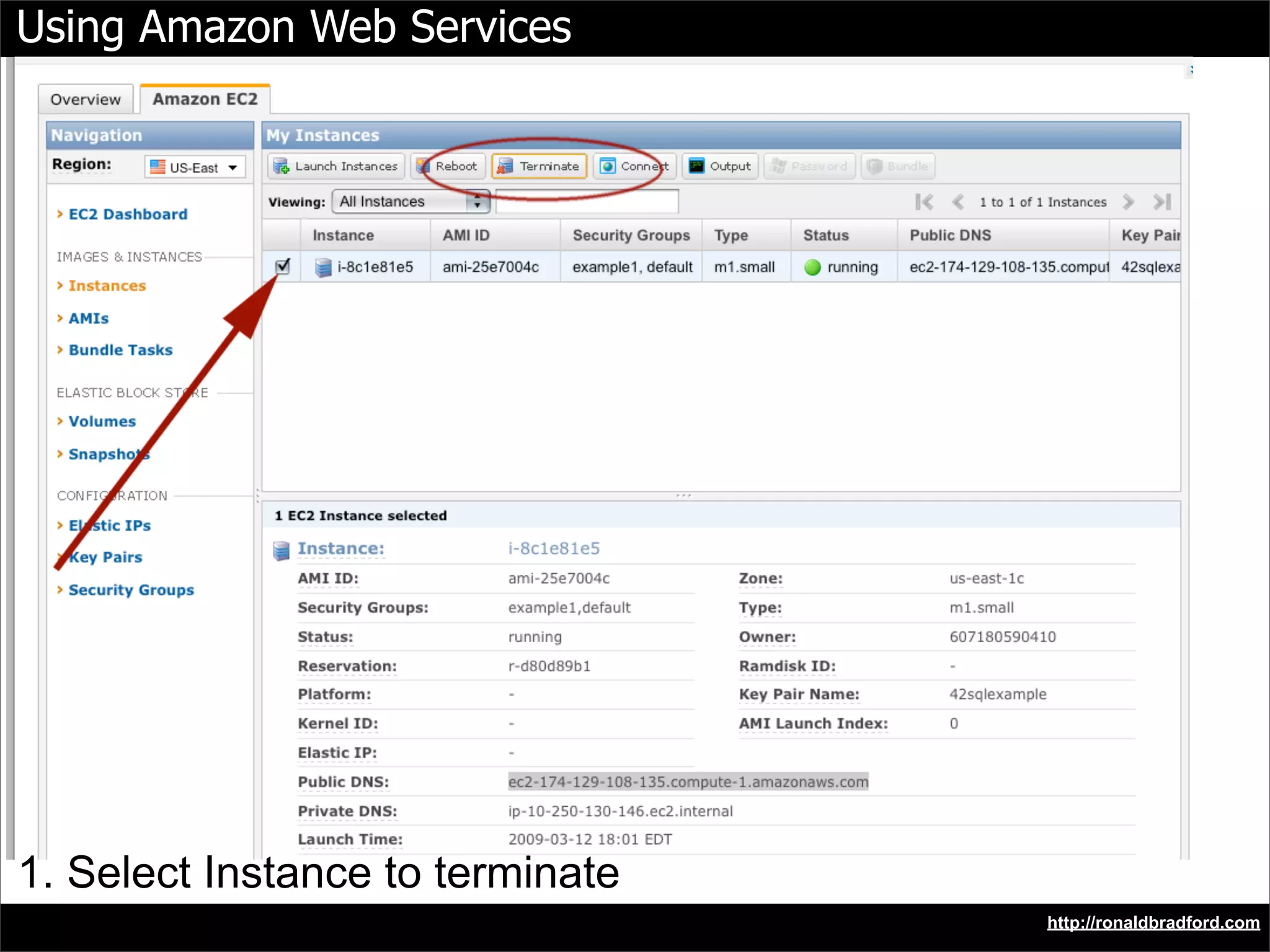
Task: Click the Bundle icon
Action: point(874,166)
